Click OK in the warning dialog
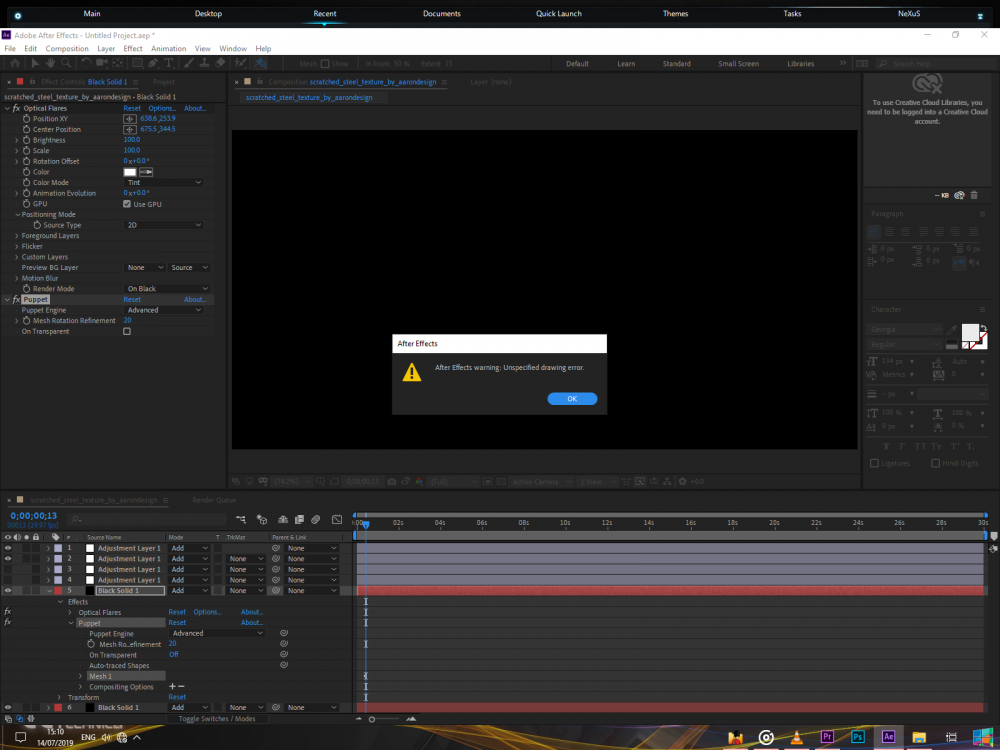 point(572,399)
